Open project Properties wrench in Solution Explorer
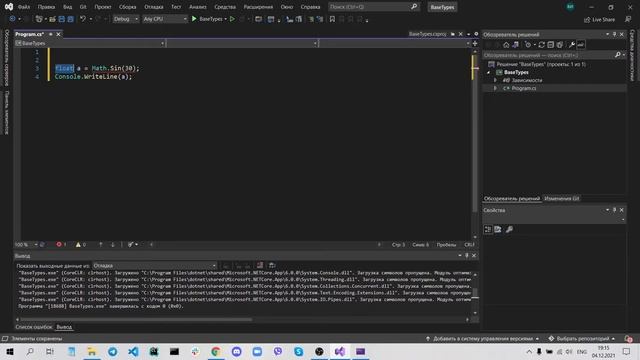640x360 pixels. pos(571,44)
